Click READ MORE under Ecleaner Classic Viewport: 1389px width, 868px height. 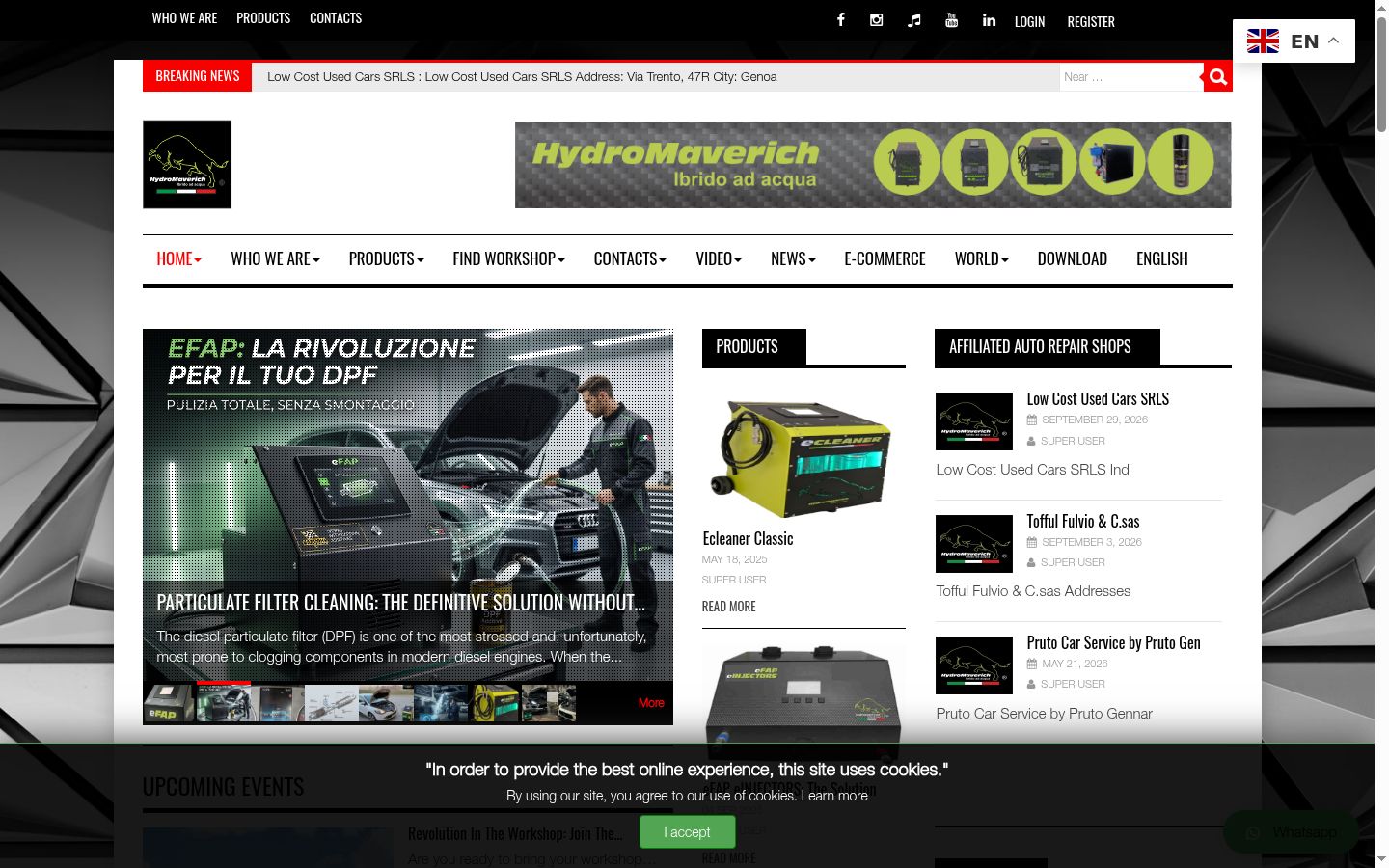(x=728, y=607)
